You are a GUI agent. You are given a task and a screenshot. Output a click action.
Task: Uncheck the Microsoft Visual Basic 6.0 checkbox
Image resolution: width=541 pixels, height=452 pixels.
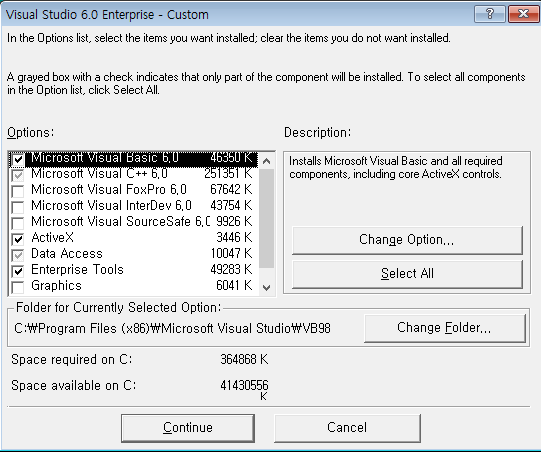click(x=18, y=159)
